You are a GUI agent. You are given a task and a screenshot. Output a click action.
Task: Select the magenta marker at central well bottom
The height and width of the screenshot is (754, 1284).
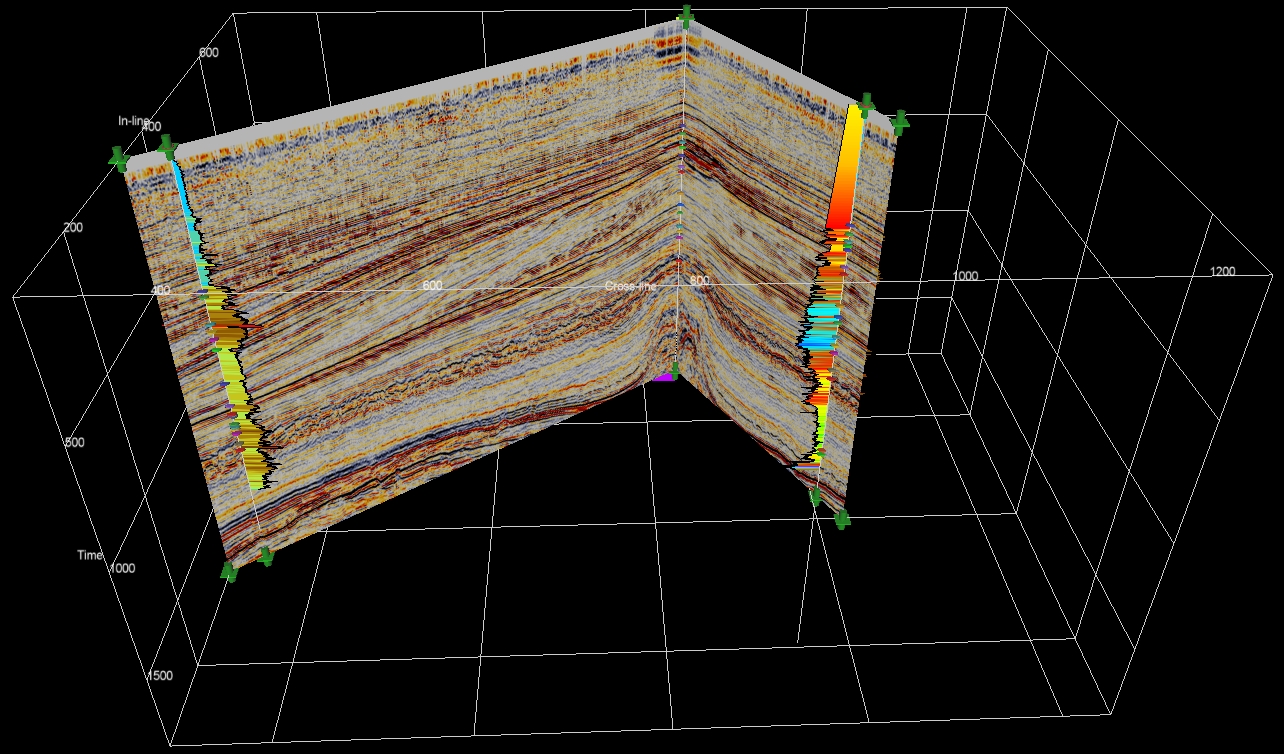pyautogui.click(x=660, y=377)
